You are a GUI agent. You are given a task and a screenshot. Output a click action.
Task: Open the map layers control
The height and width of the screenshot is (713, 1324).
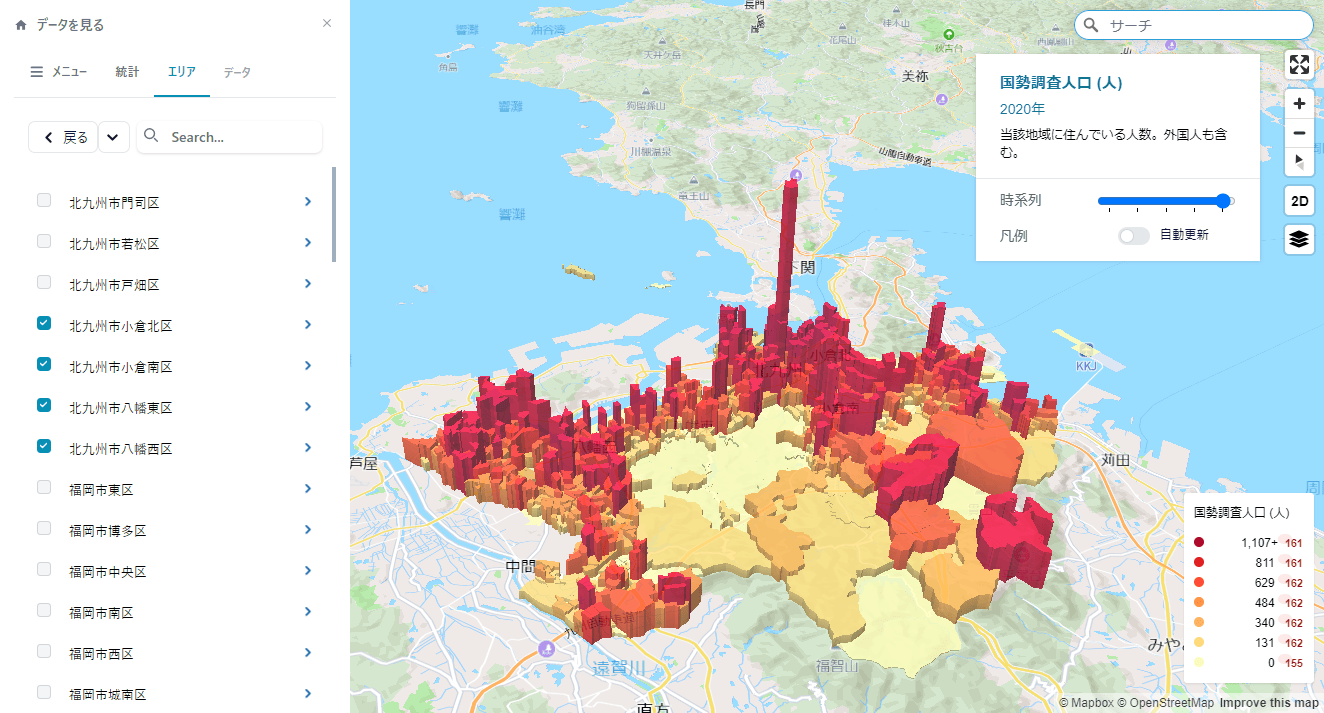point(1299,239)
